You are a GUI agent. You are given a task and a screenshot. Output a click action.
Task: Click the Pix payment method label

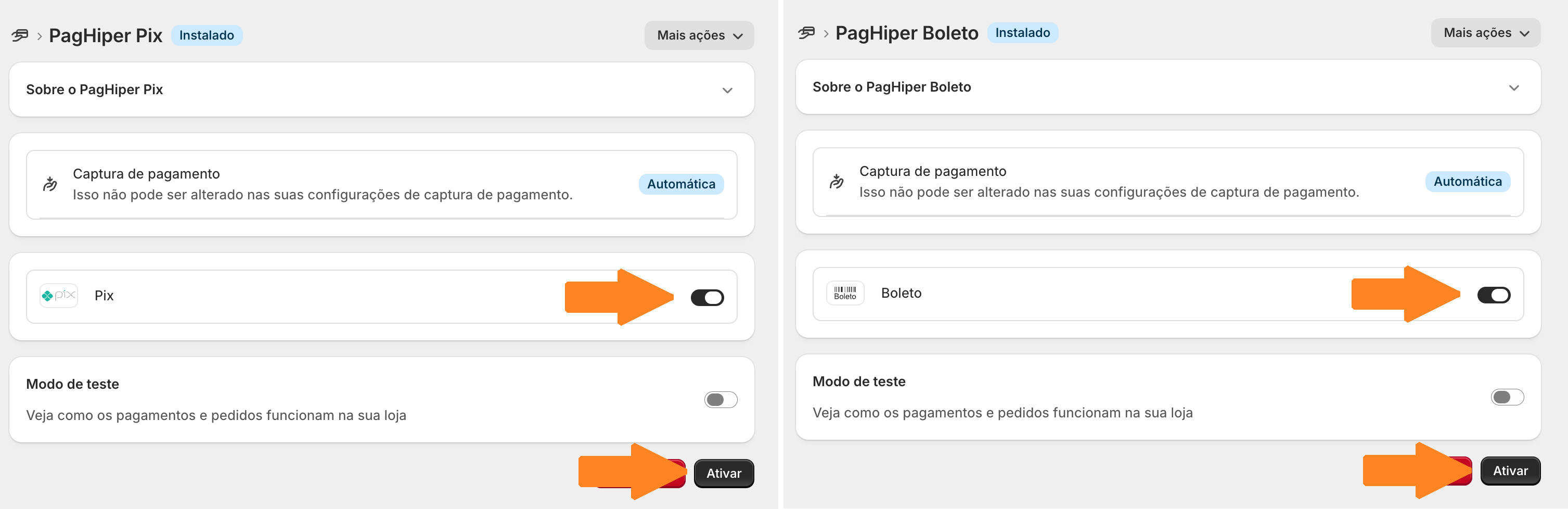pos(104,296)
